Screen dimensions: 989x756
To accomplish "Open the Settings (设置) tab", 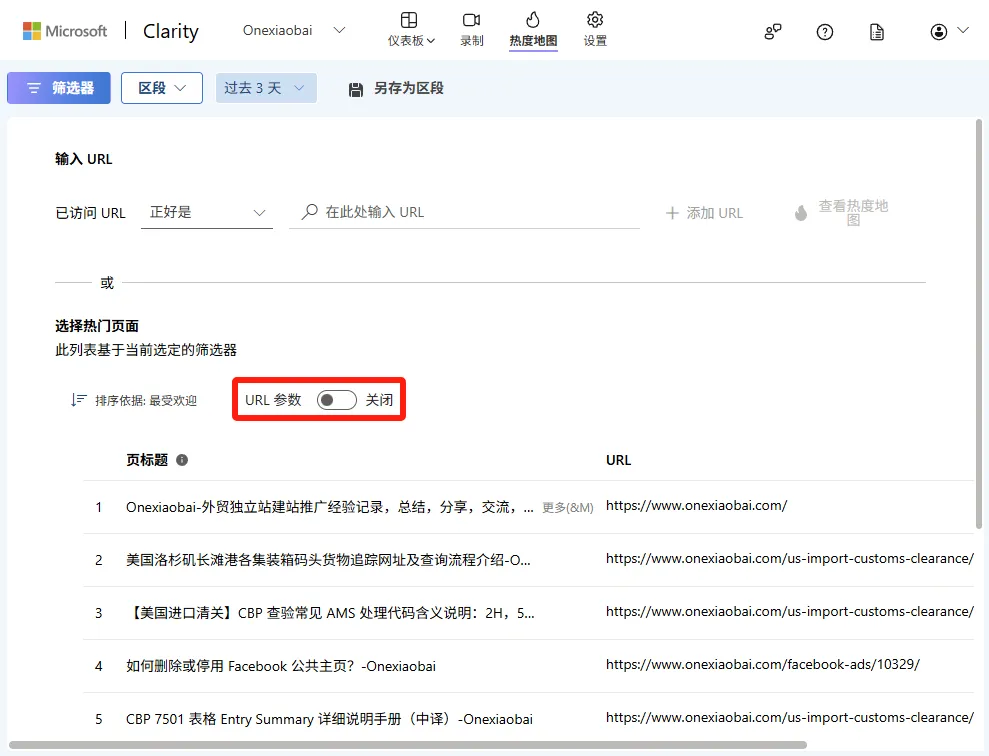I will pyautogui.click(x=595, y=30).
